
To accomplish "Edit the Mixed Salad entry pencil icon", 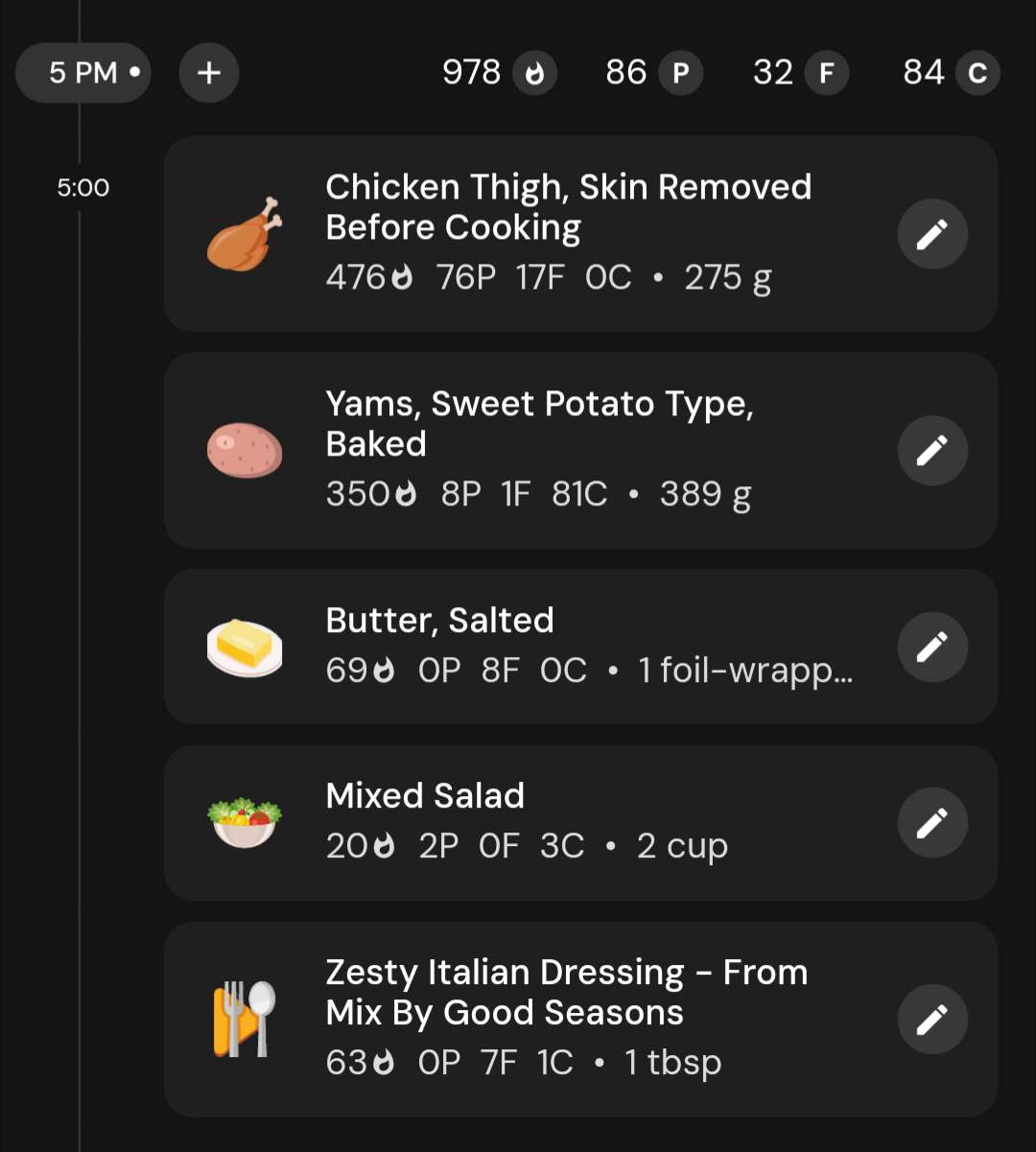I will point(932,823).
